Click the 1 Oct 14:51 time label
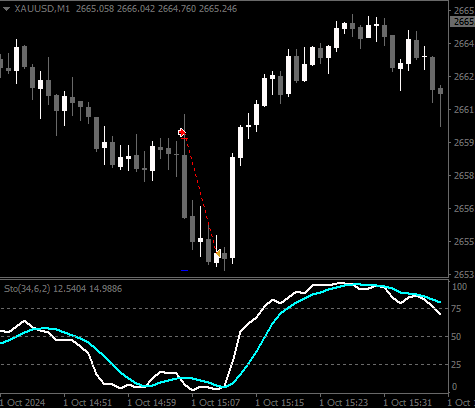Screen dimensions: 475x408 tap(87, 403)
